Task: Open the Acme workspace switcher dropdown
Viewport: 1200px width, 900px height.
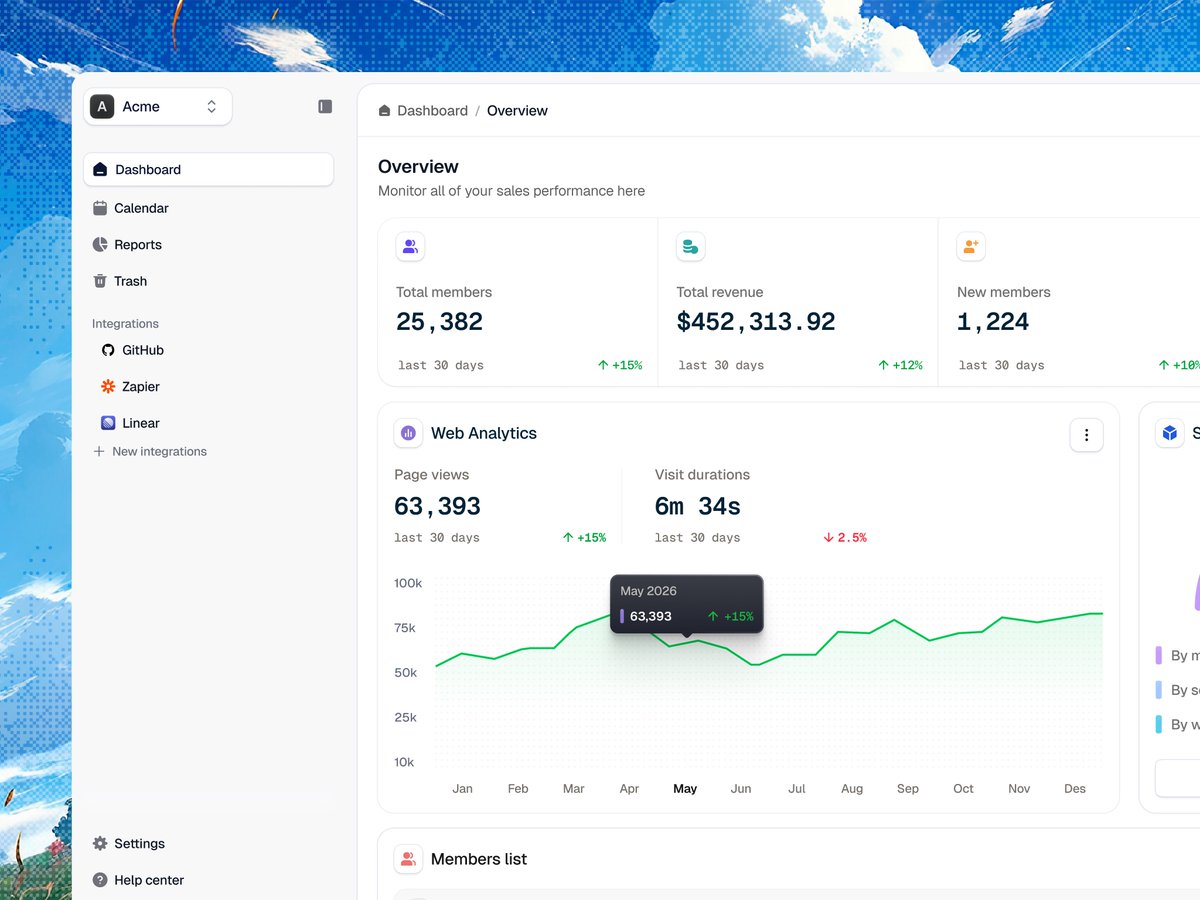Action: [x=158, y=107]
